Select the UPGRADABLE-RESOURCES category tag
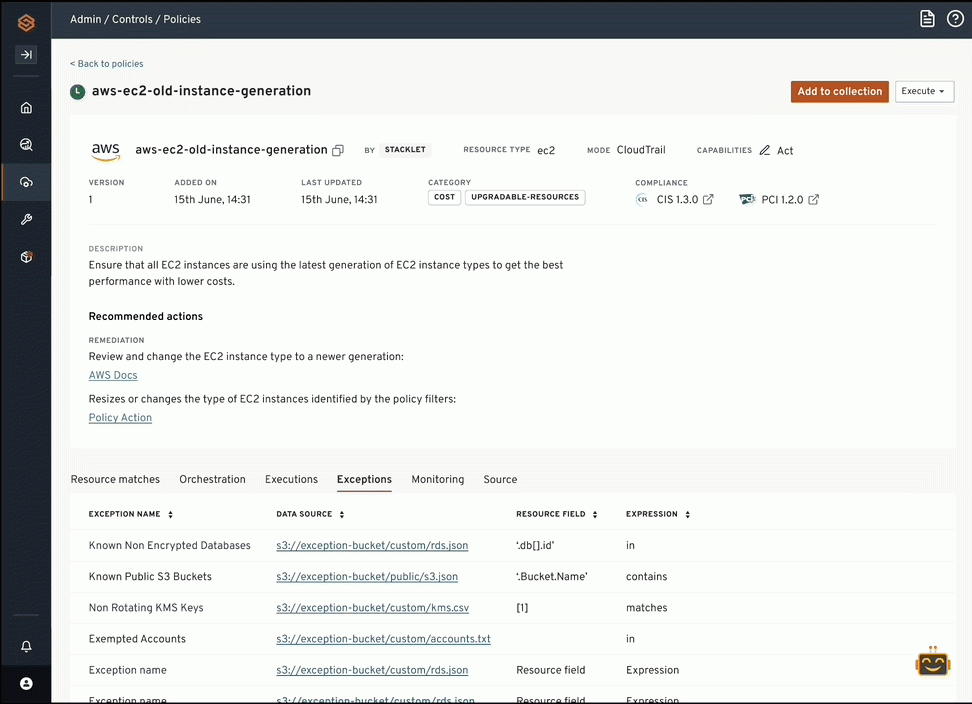The height and width of the screenshot is (704, 972). pos(525,198)
